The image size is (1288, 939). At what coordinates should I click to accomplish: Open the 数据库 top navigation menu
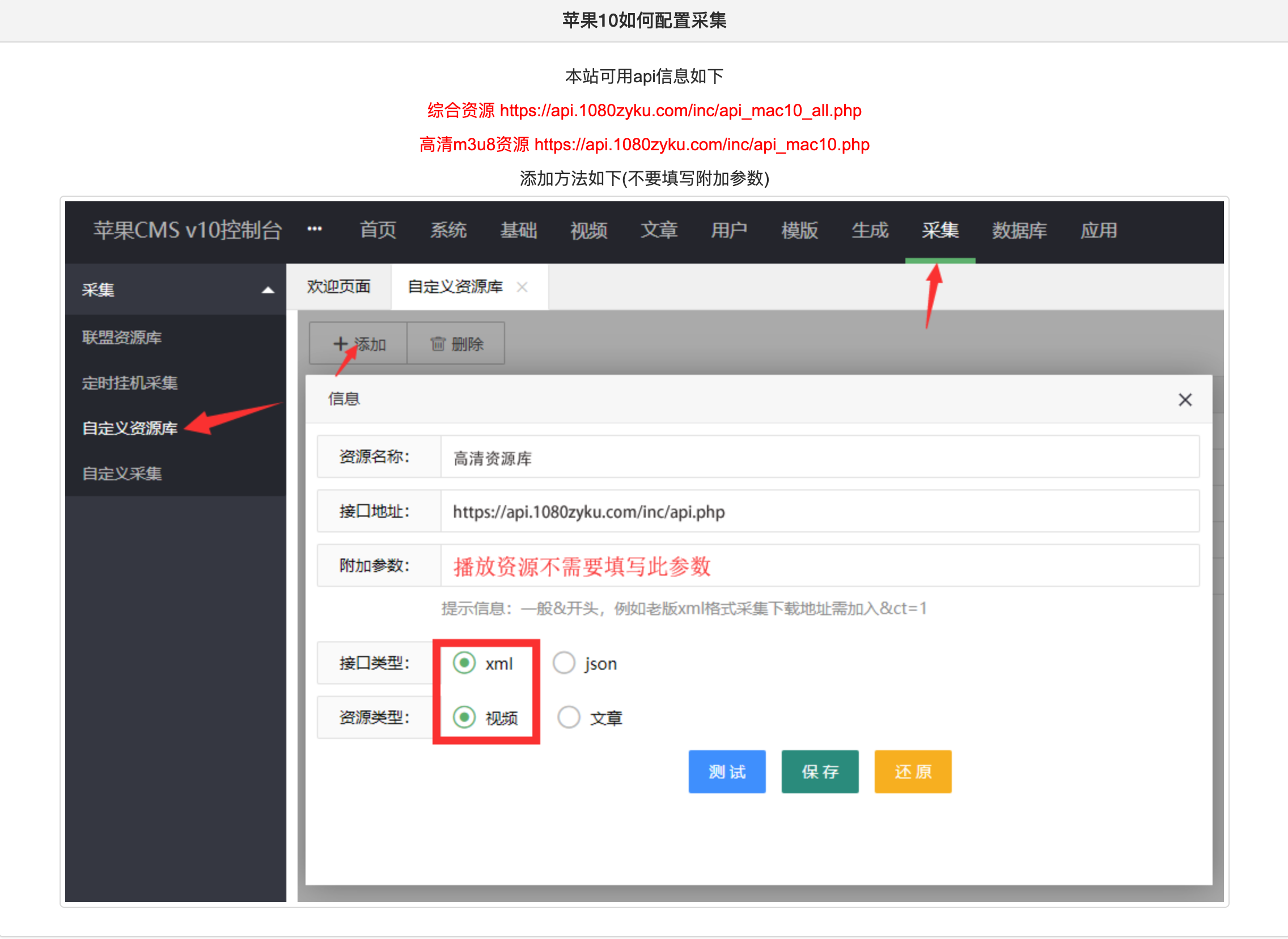tap(1019, 231)
